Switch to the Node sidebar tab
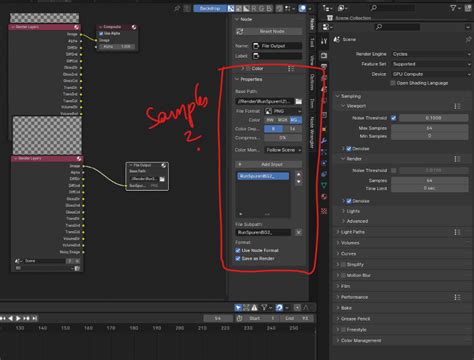Image resolution: width=474 pixels, height=360 pixels. (312, 24)
